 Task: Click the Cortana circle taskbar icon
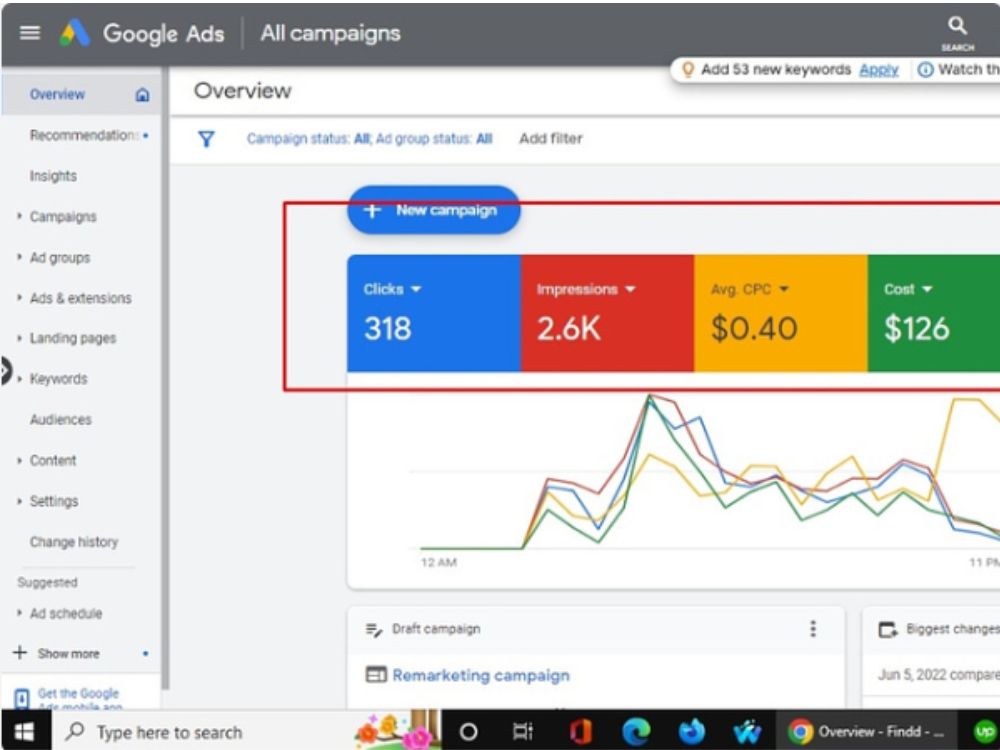coord(469,732)
